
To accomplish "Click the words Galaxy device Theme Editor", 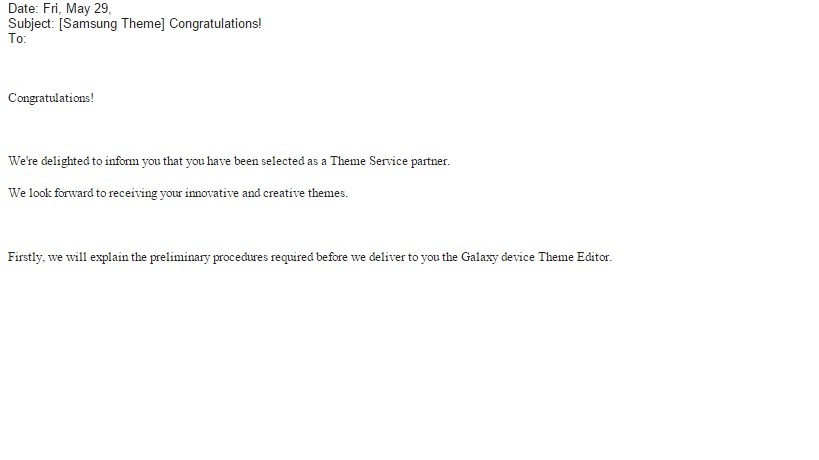I will coord(536,257).
